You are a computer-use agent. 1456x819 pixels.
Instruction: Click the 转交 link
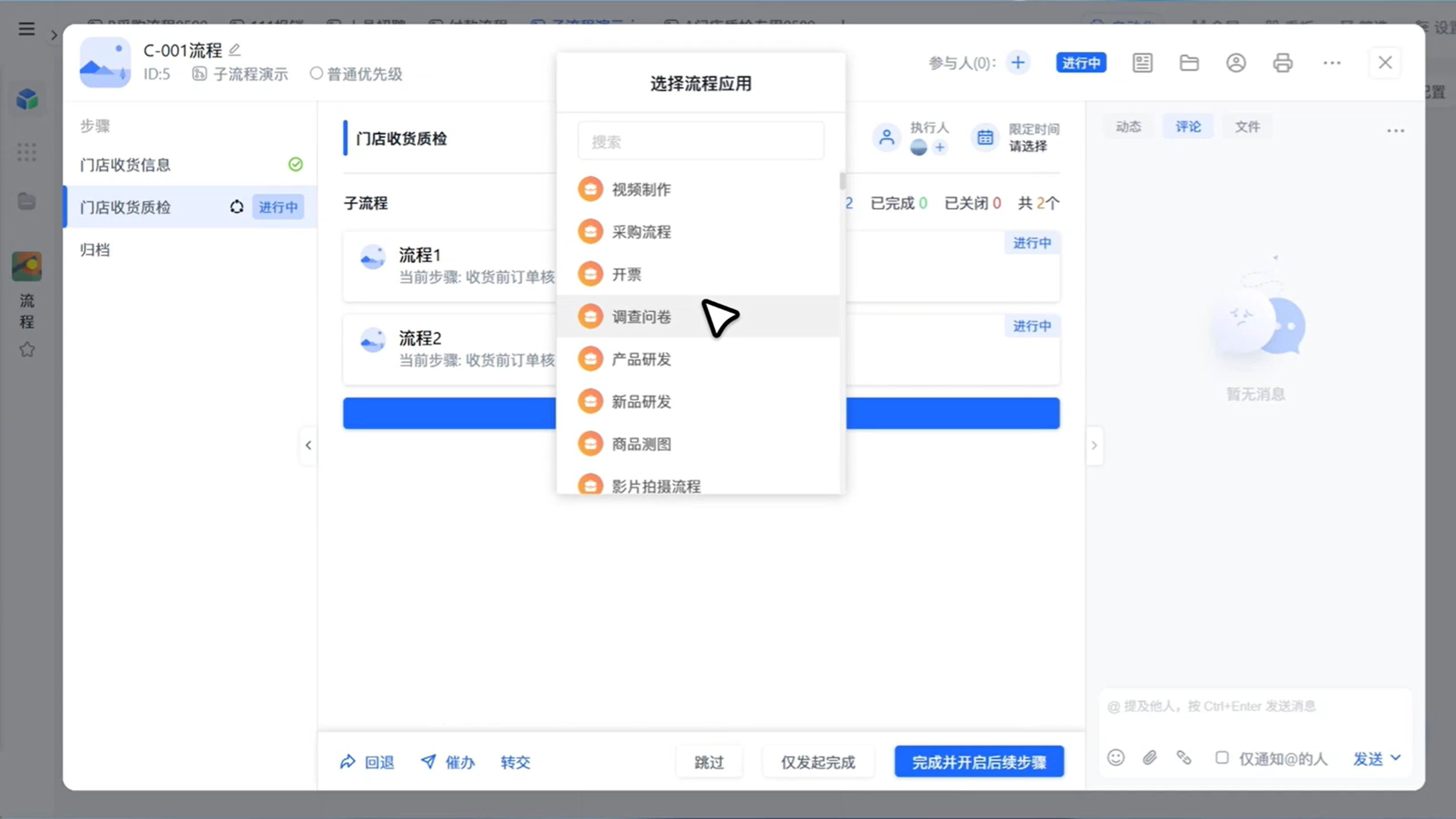[515, 762]
